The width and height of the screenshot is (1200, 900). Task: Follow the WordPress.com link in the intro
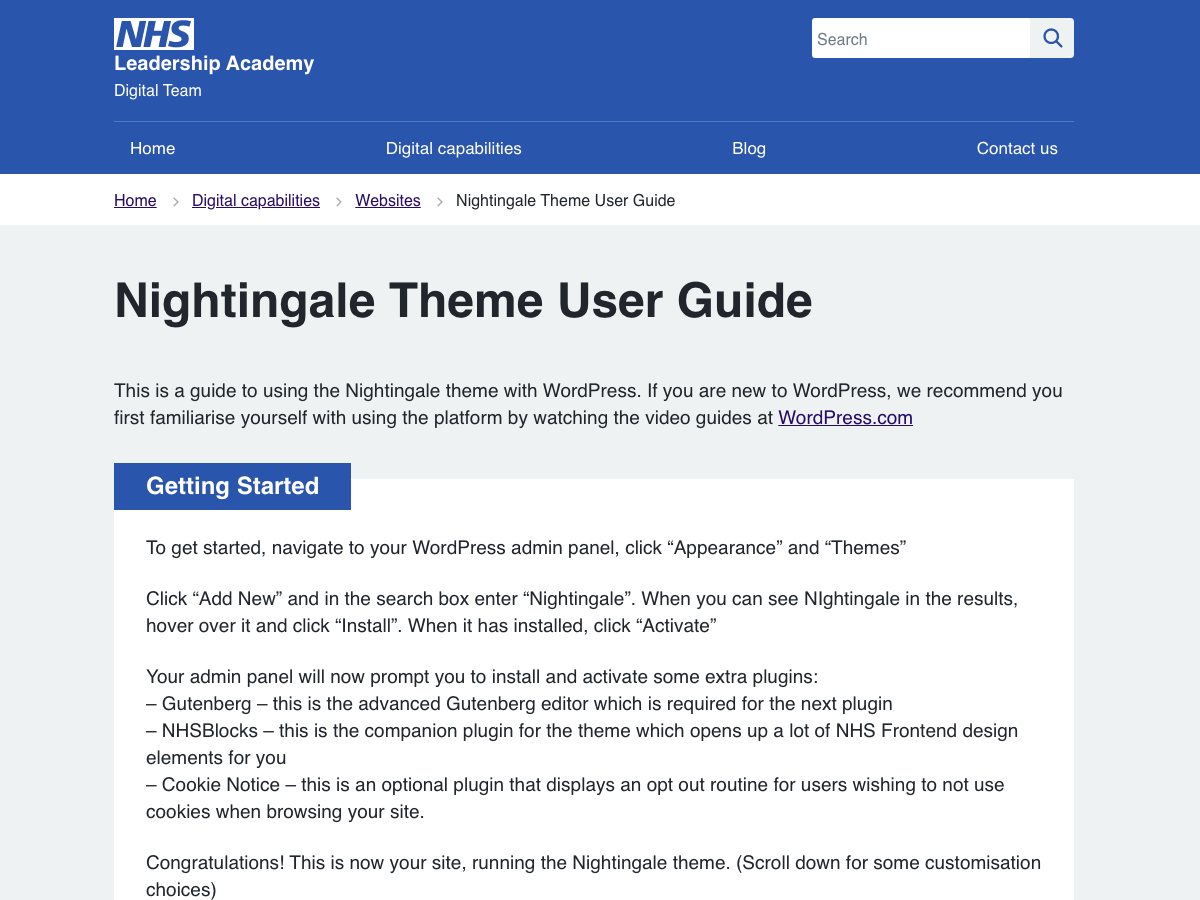click(845, 417)
